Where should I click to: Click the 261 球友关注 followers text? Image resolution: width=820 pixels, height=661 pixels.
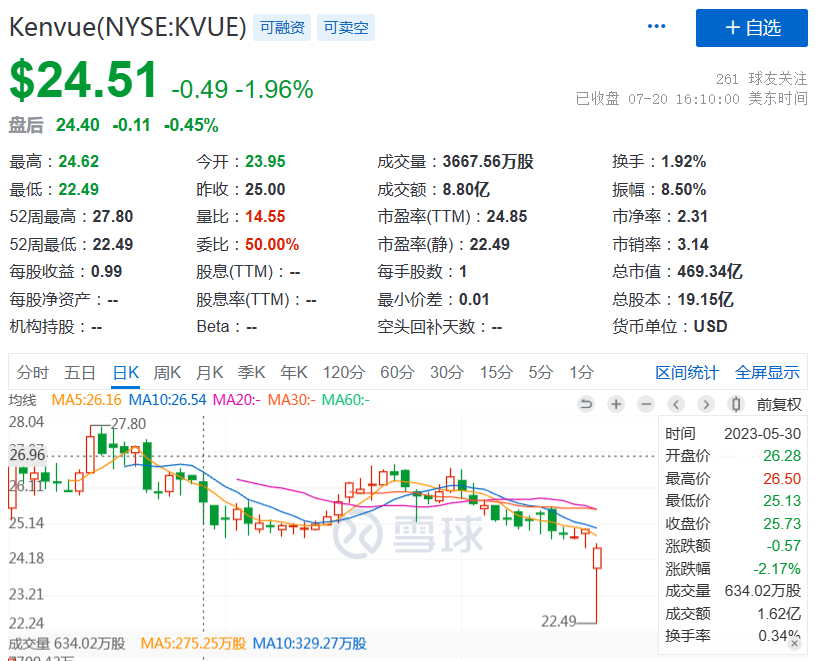coord(761,79)
